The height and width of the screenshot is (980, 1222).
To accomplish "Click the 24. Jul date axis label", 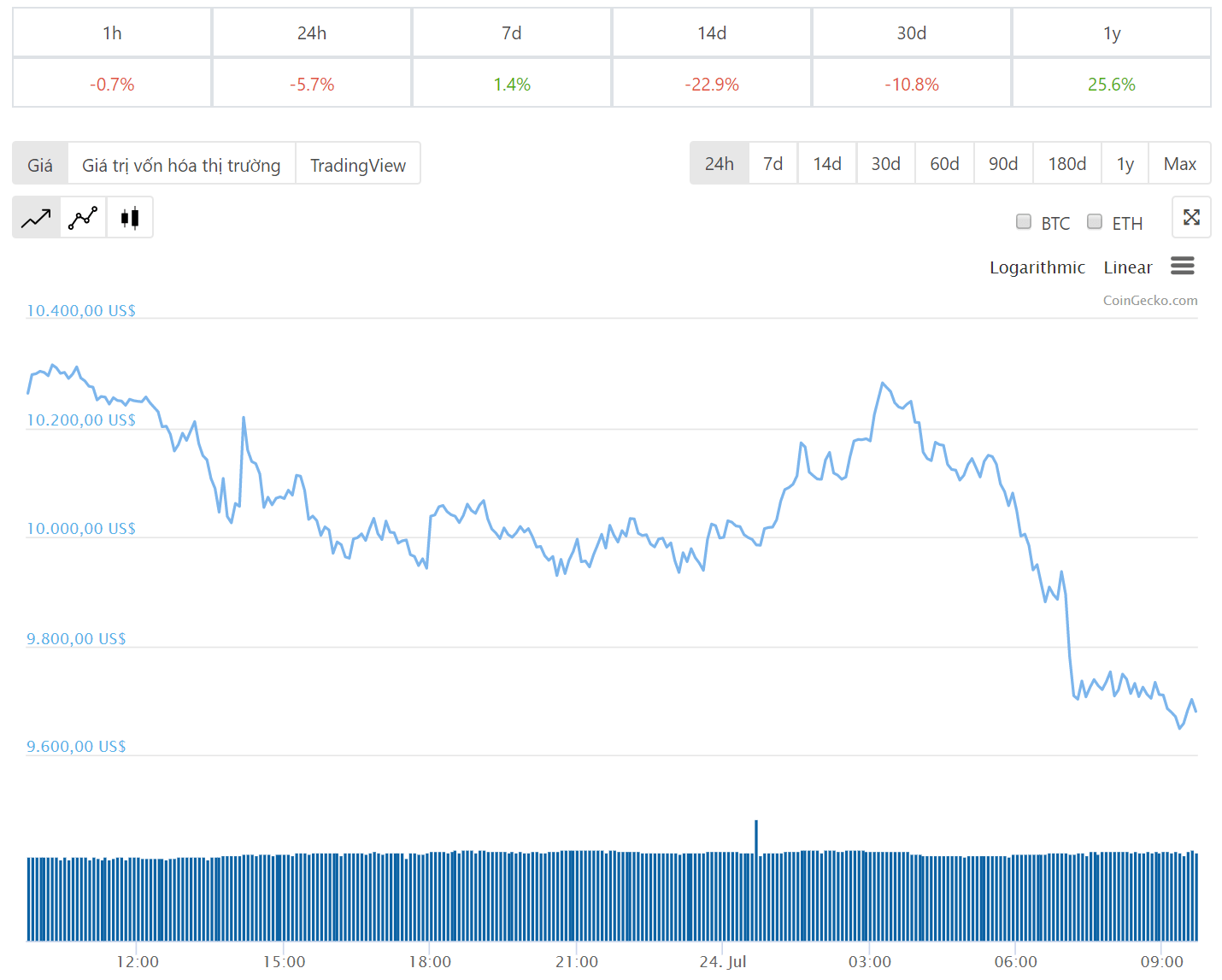I will click(723, 961).
